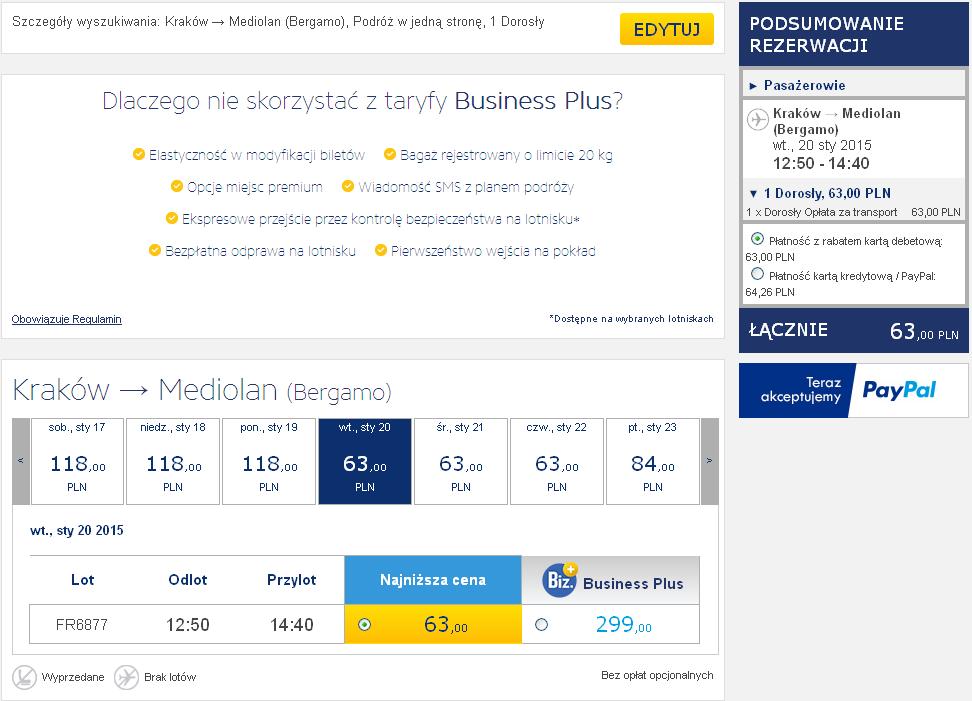Click the Business Plus Biz badge icon
This screenshot has height=701, width=972.
pyautogui.click(x=560, y=580)
